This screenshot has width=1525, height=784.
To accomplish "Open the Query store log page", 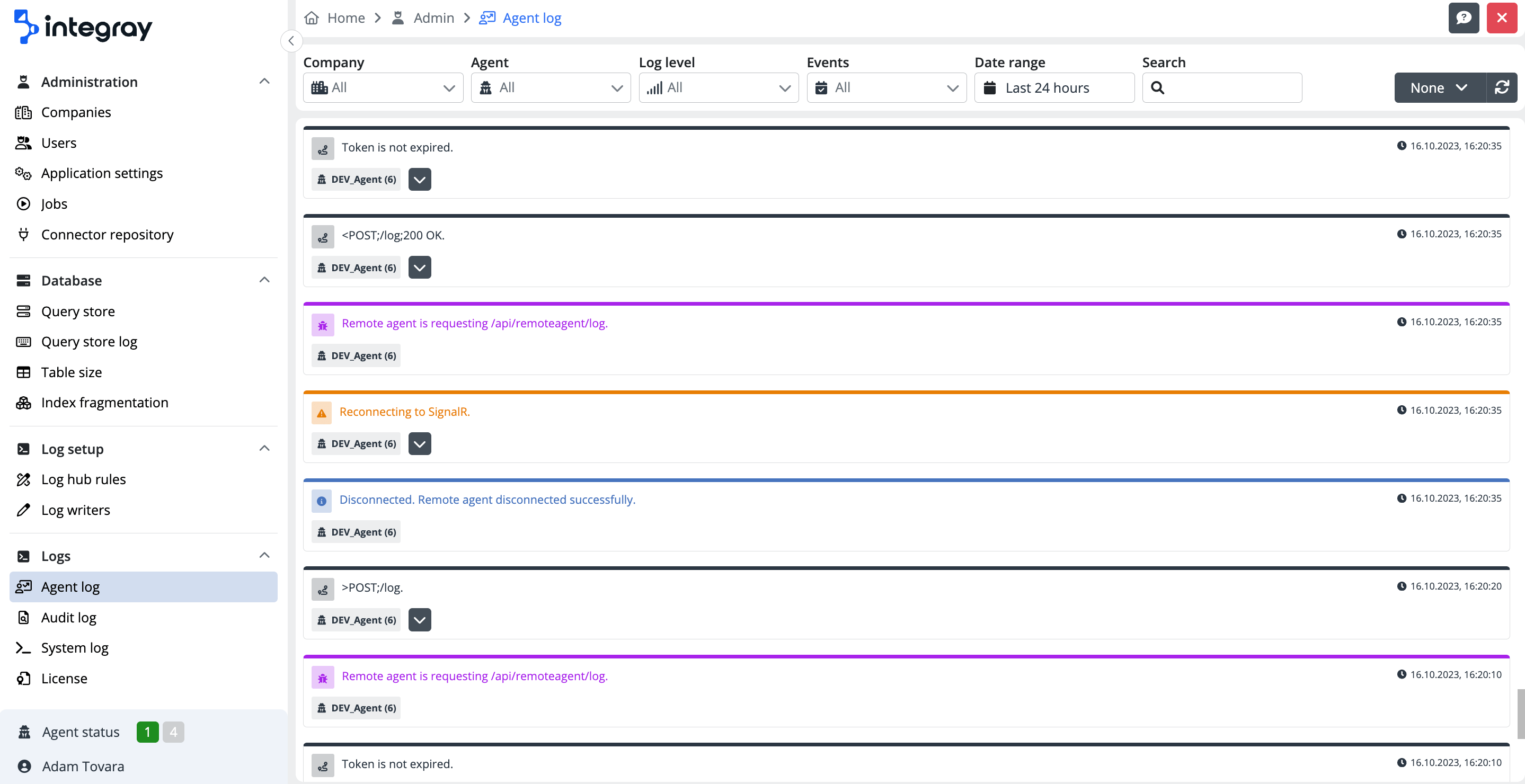I will click(x=89, y=341).
